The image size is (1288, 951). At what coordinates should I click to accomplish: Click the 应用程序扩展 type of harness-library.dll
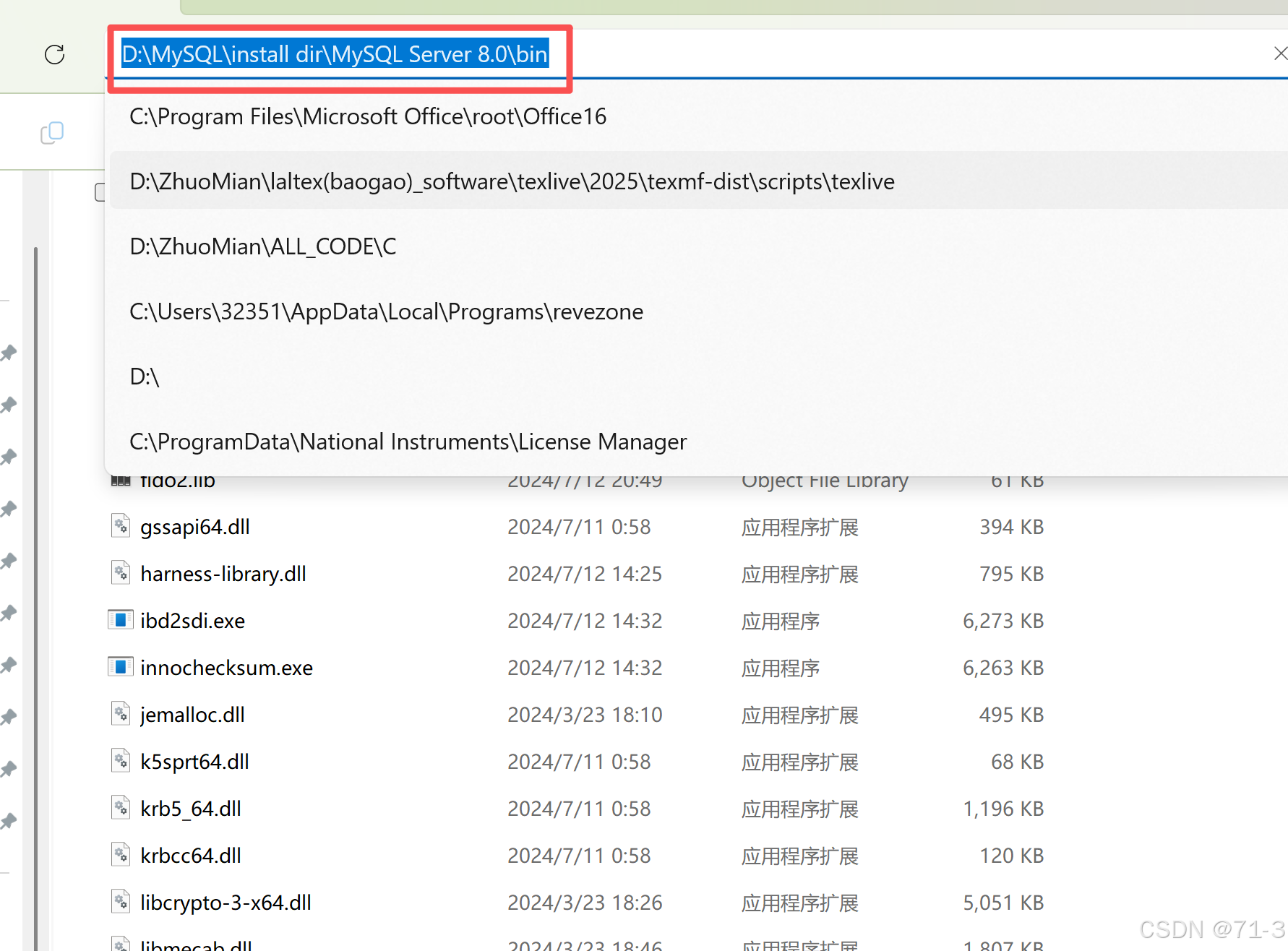[800, 575]
